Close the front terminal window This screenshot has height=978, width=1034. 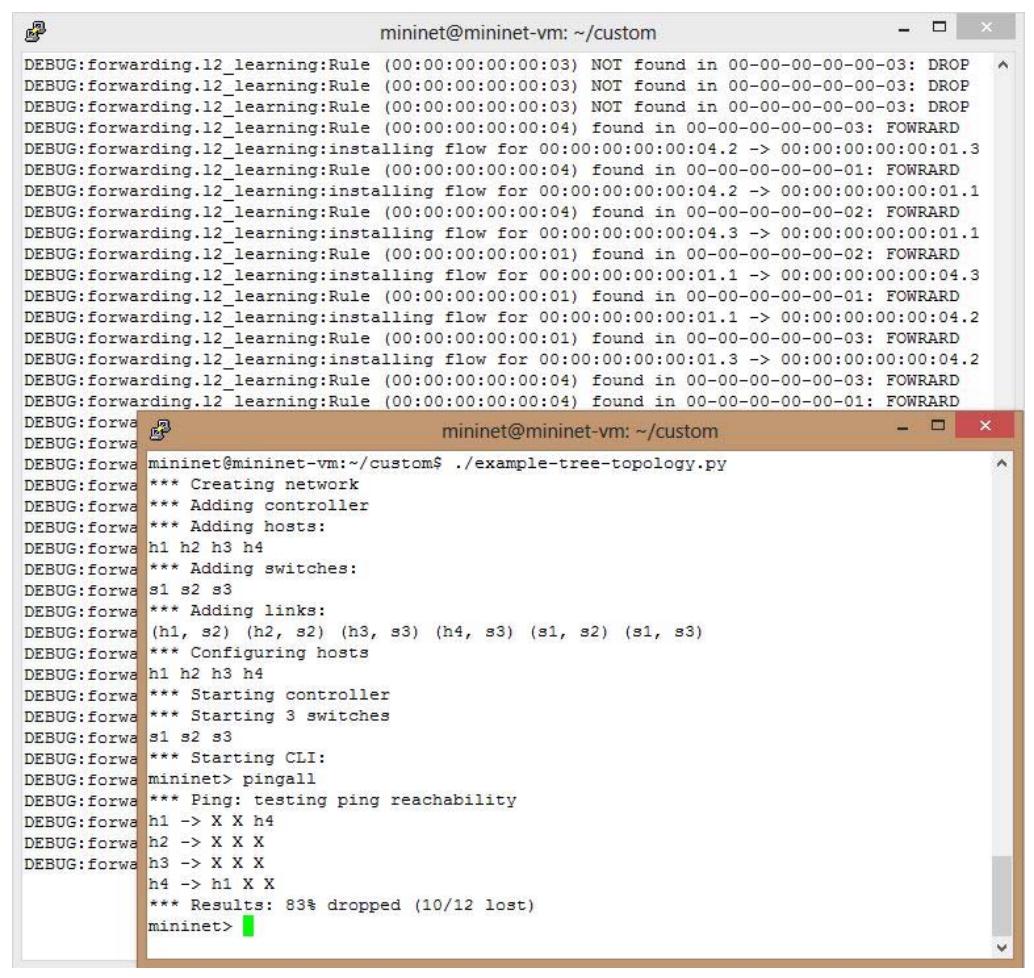pyautogui.click(x=985, y=425)
